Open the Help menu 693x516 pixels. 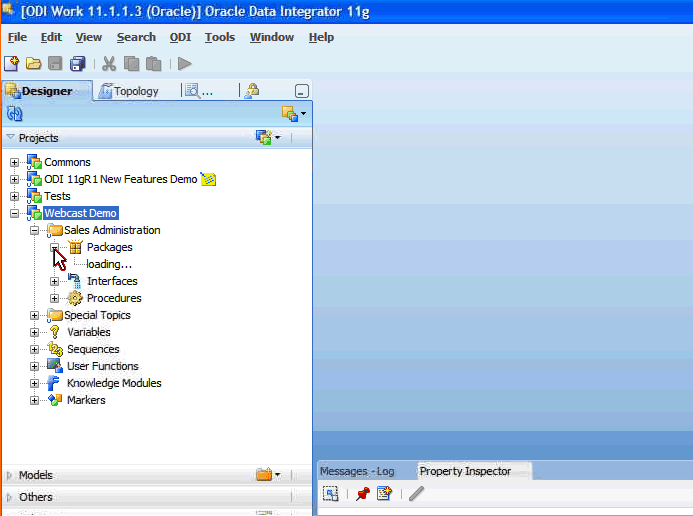[x=321, y=37]
